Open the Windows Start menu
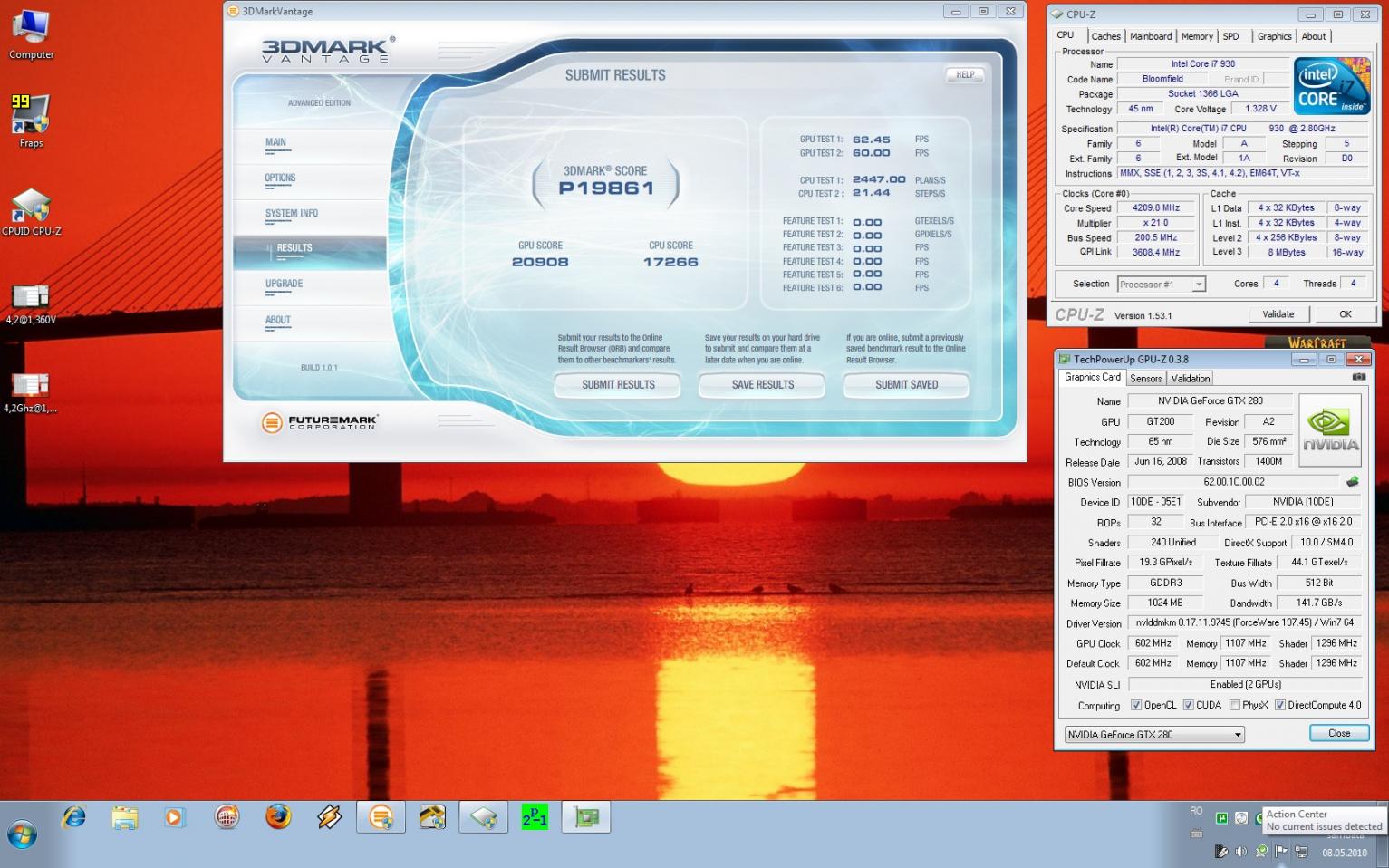The height and width of the screenshot is (868, 1389). tap(22, 834)
